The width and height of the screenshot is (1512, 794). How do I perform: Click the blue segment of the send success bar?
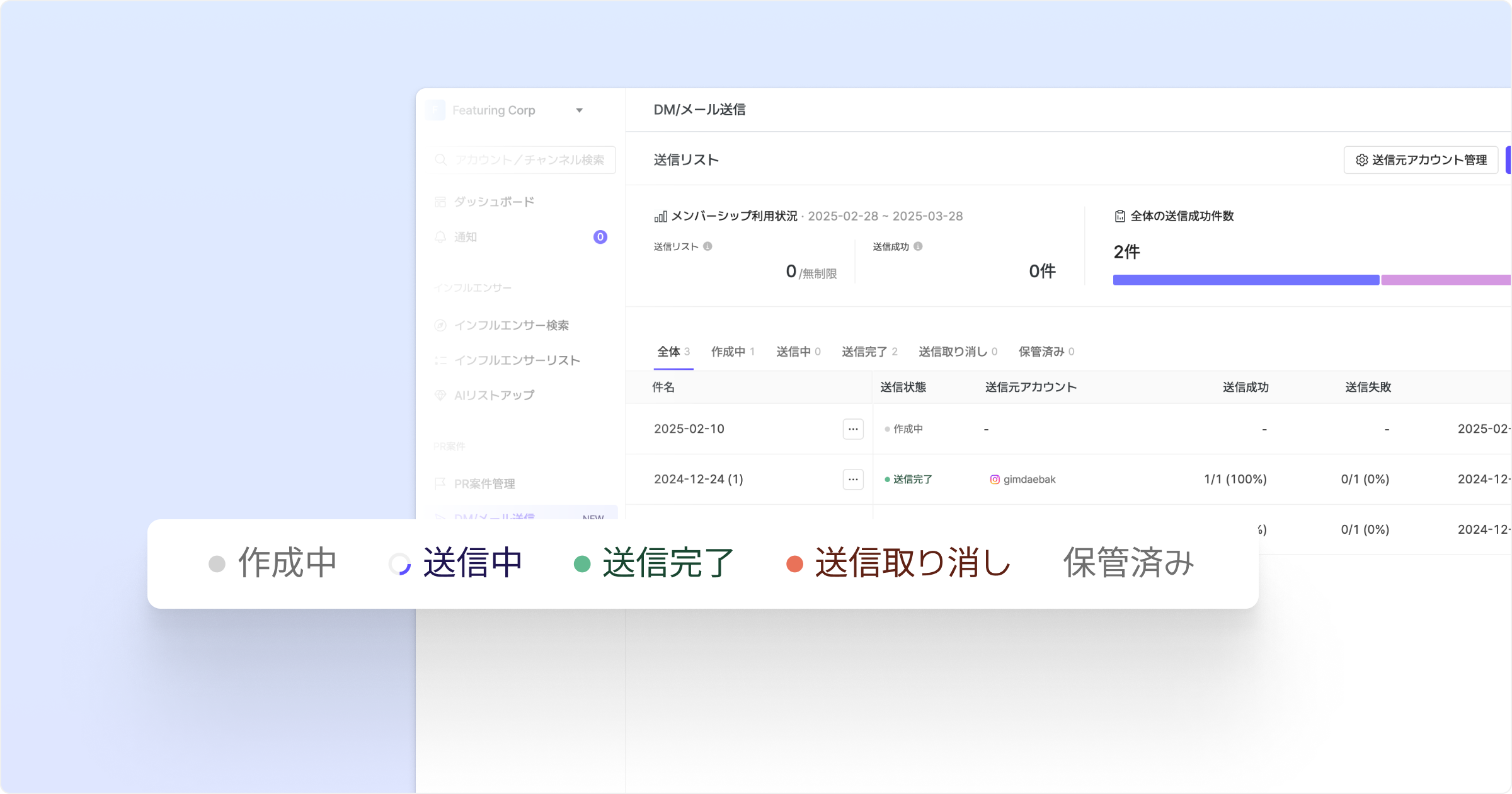click(1246, 280)
